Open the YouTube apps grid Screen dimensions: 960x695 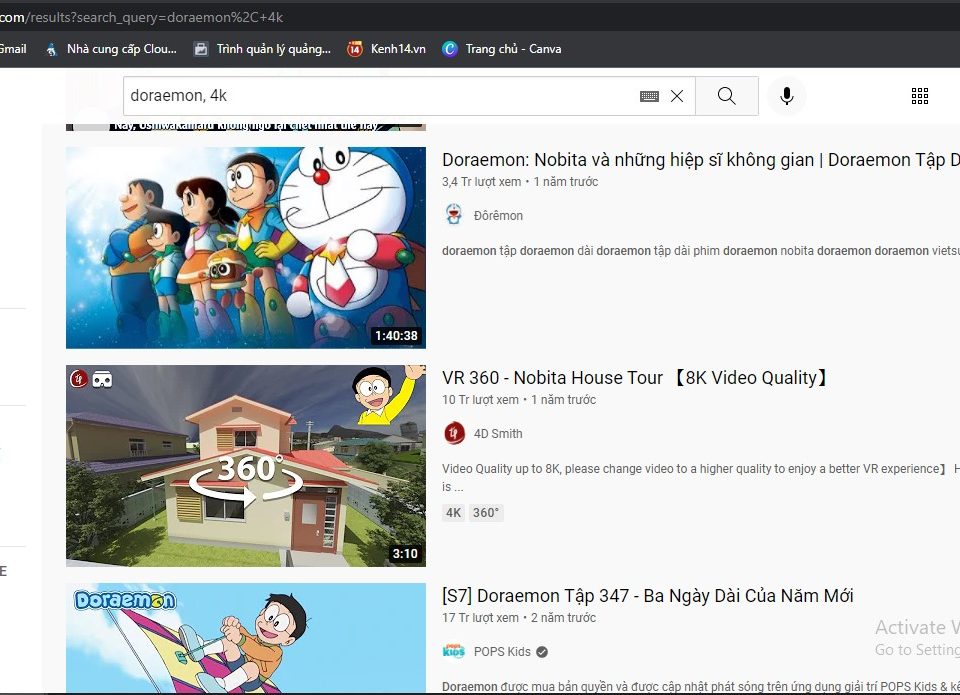point(920,96)
